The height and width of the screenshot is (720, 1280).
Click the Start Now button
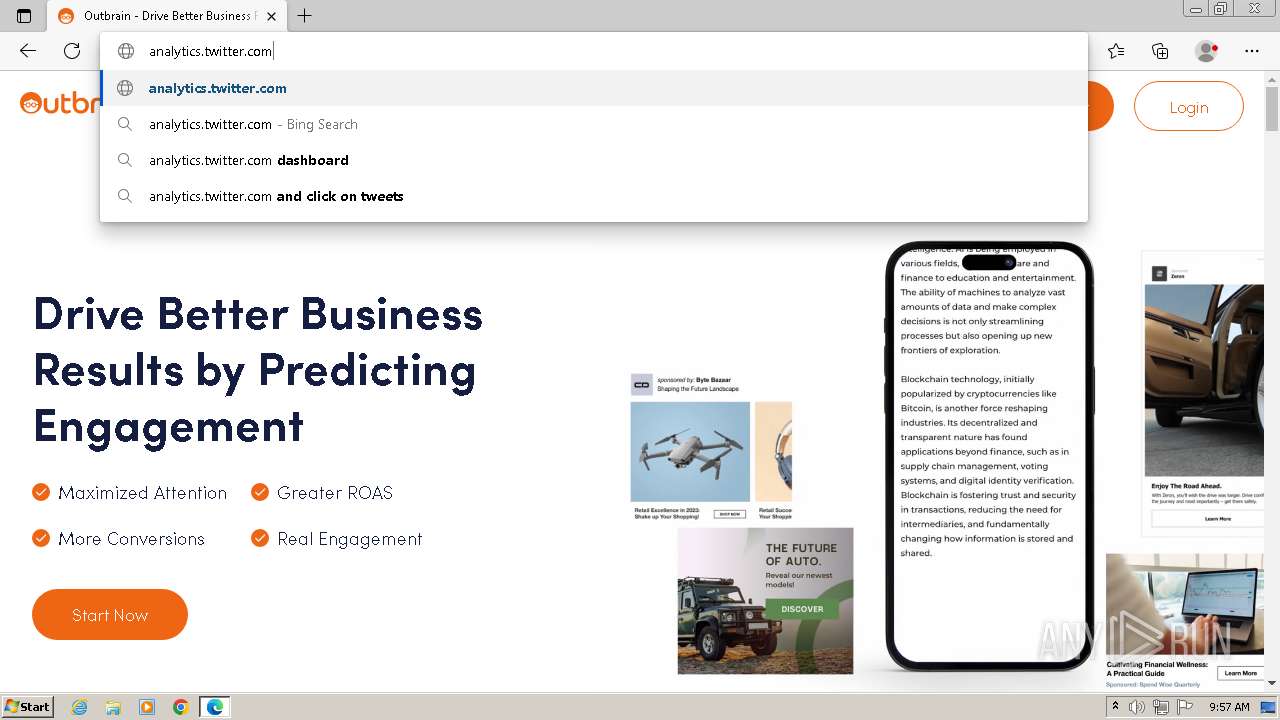110,615
